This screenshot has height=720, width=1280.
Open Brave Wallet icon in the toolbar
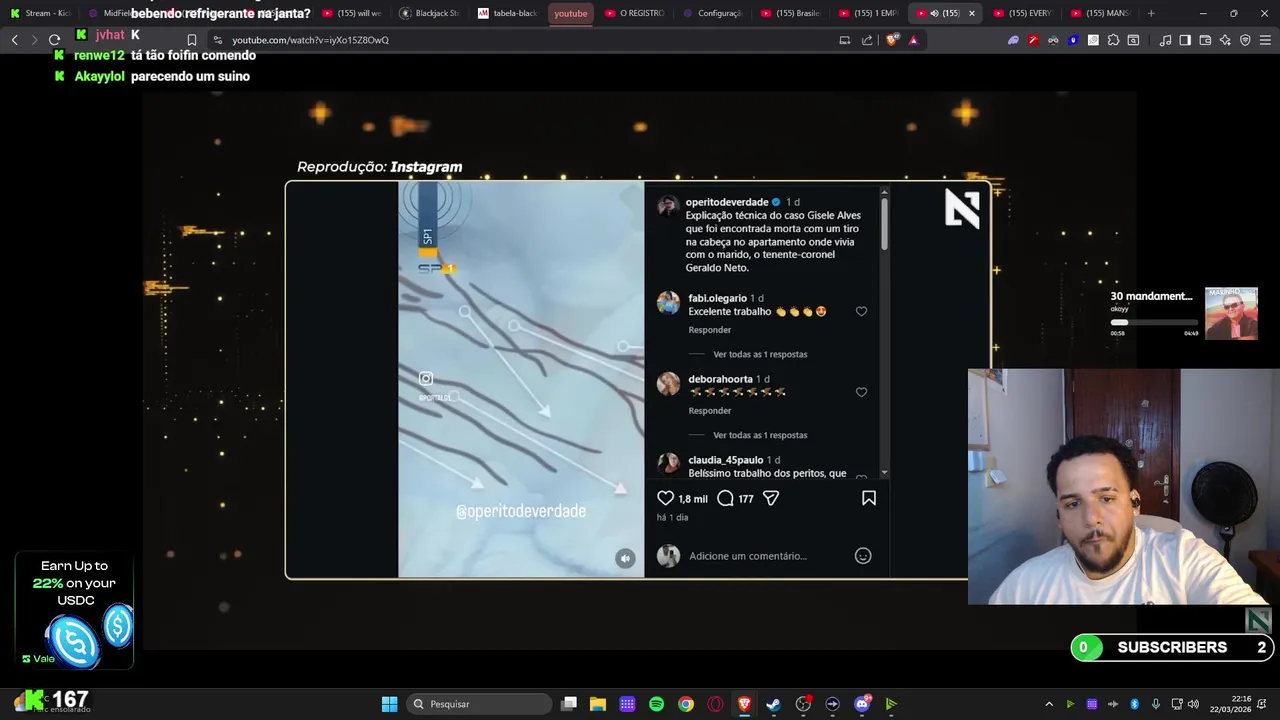point(1205,40)
